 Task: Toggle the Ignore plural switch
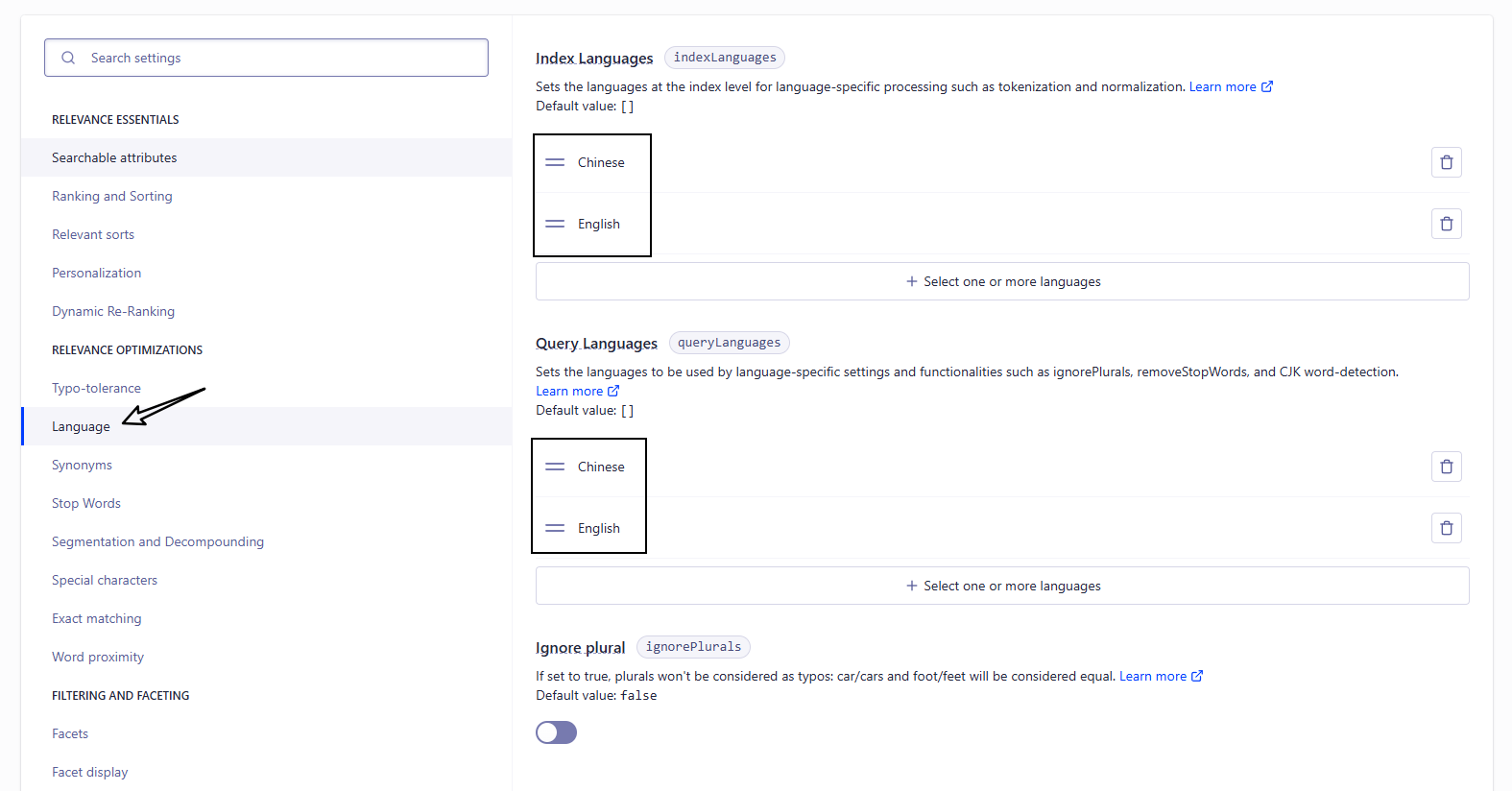(556, 732)
